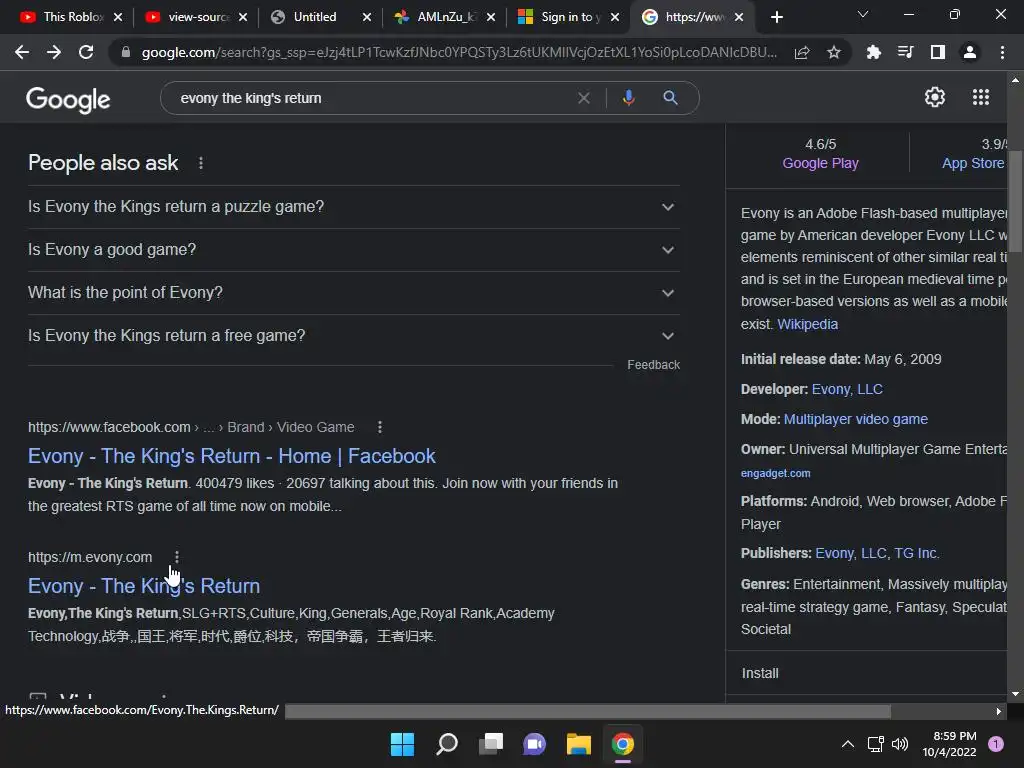Focus the Google search input field

pos(372,98)
